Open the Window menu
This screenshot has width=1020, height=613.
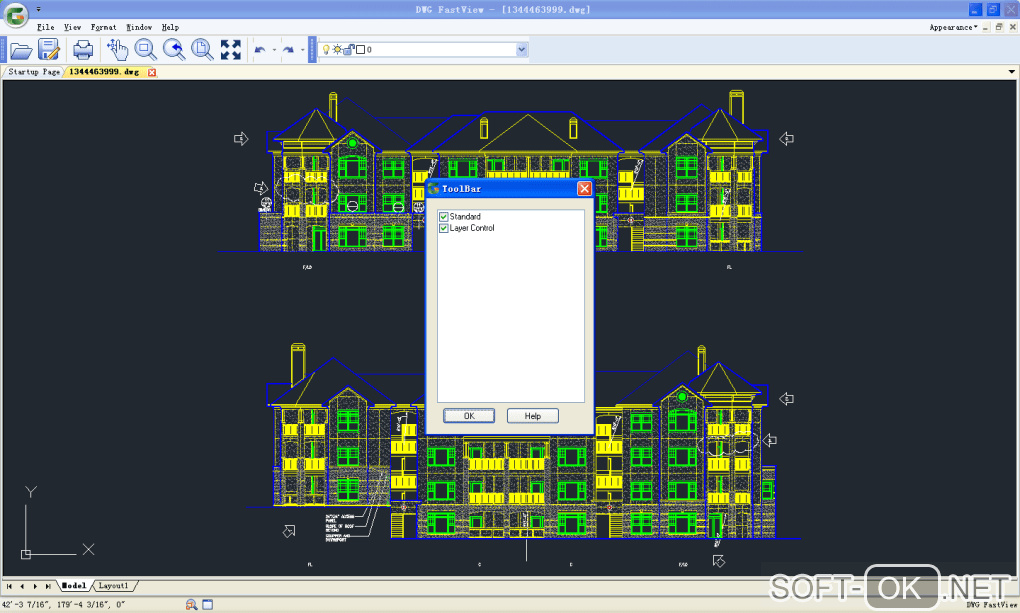[139, 27]
